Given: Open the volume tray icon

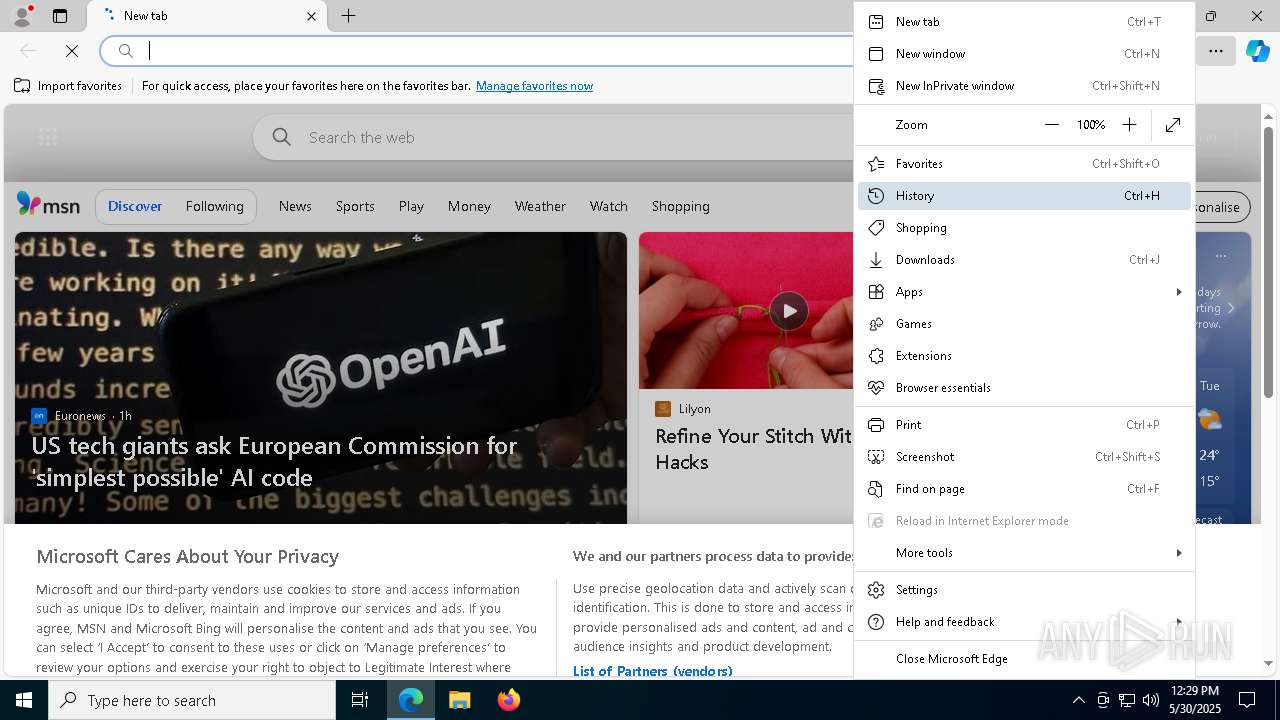Looking at the screenshot, I should [1150, 700].
